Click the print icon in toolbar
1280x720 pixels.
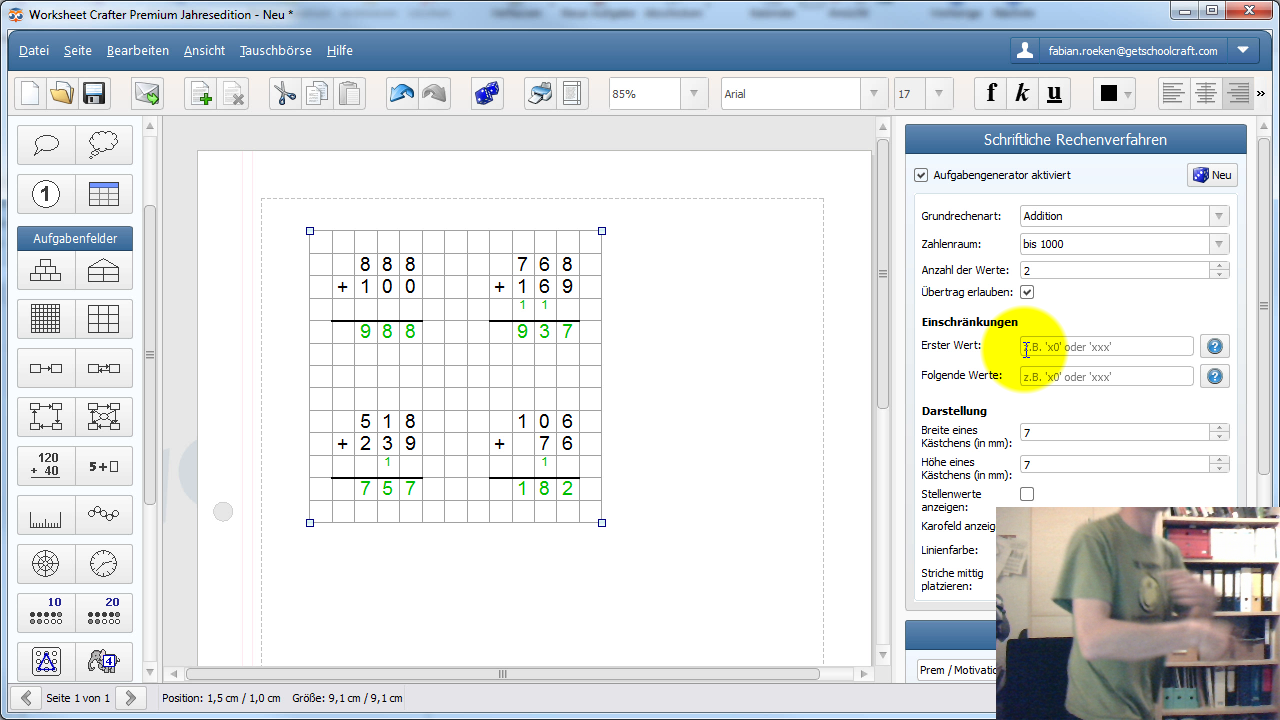(x=540, y=94)
